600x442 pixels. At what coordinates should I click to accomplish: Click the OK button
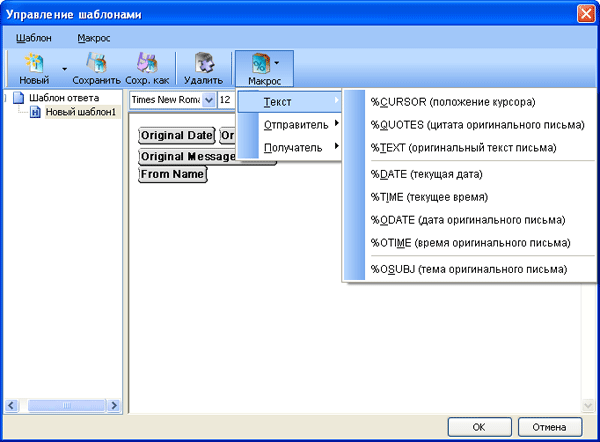point(479,427)
